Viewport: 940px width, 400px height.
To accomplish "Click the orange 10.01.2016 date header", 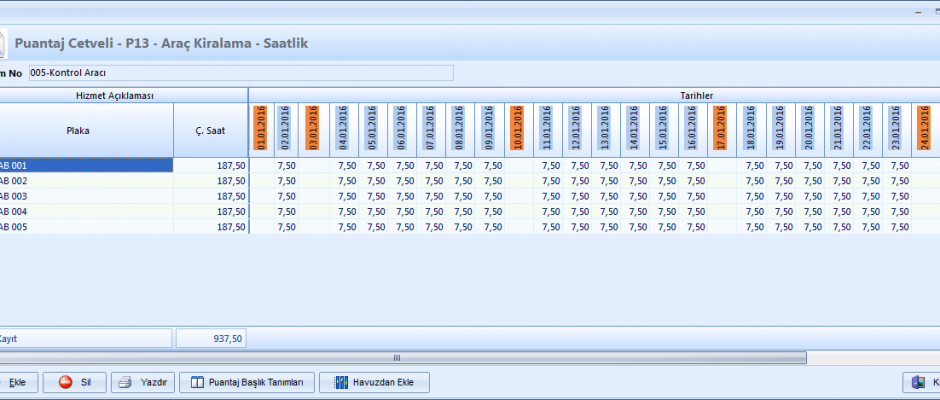I will [x=516, y=130].
